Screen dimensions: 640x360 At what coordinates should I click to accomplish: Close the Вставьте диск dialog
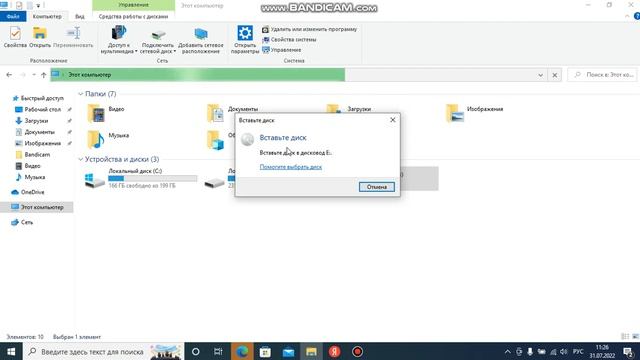(x=393, y=120)
